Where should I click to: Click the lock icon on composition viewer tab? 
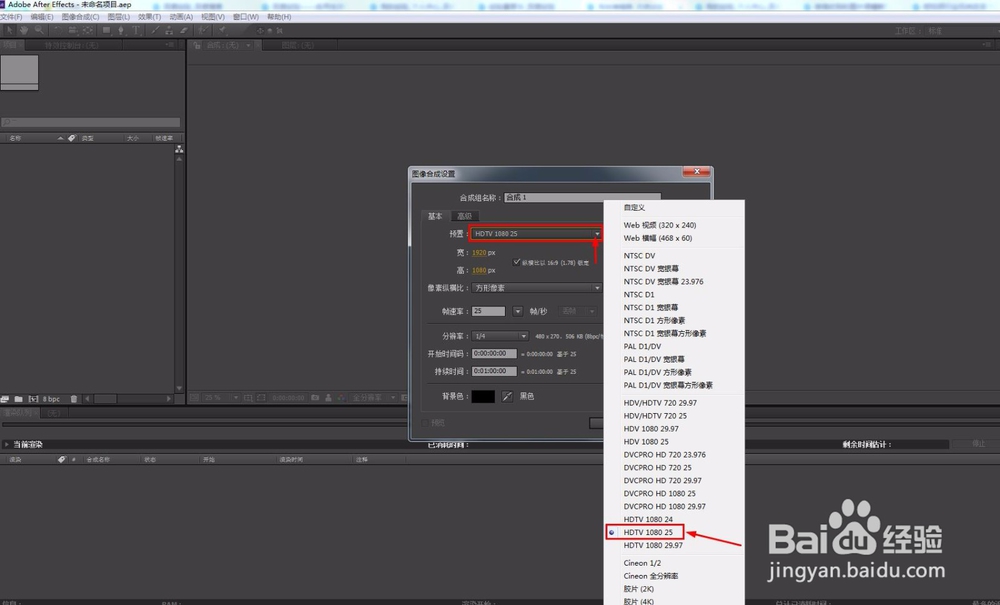197,45
